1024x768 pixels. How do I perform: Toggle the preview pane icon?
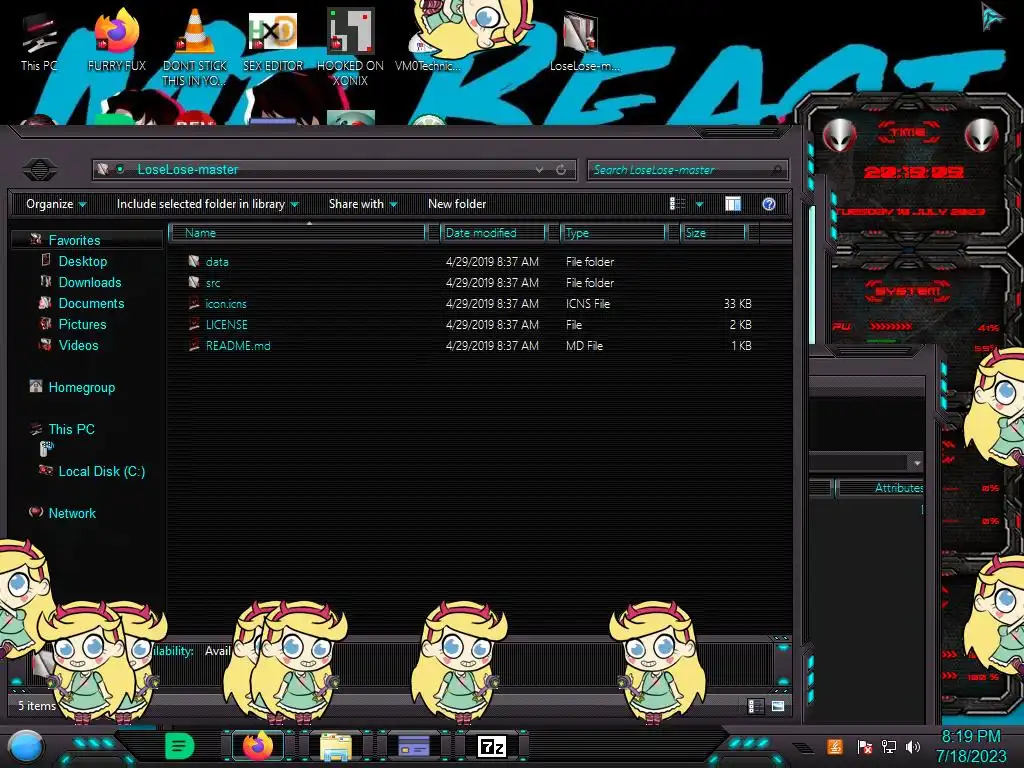(733, 204)
